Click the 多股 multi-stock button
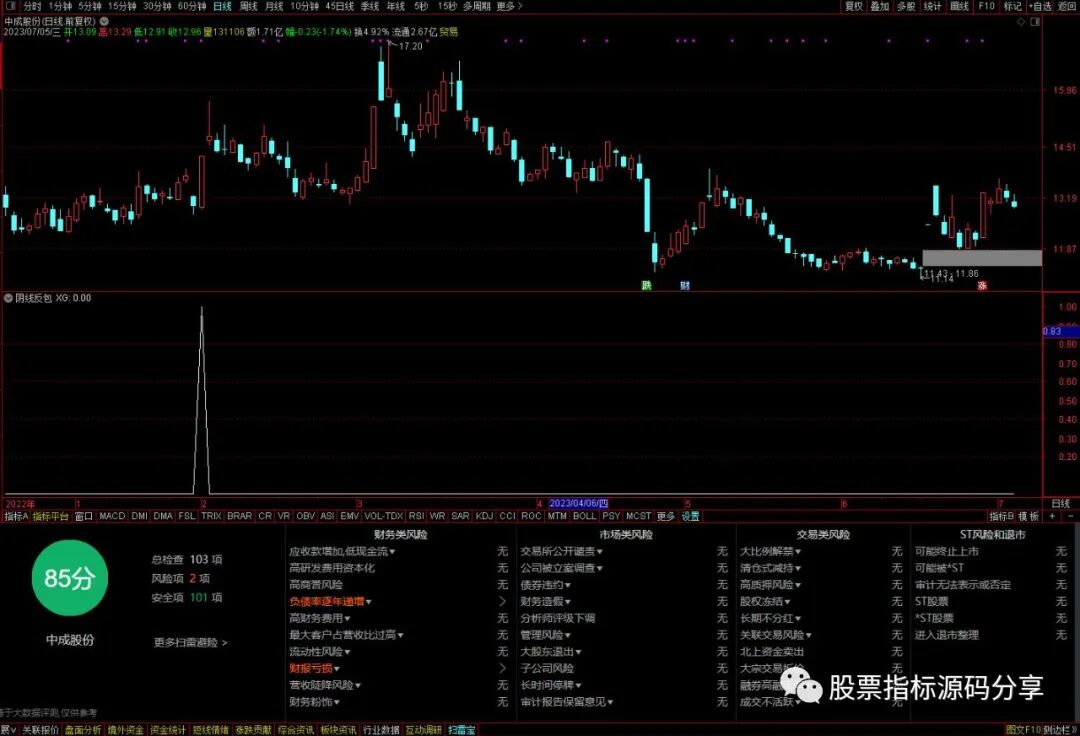The image size is (1080, 736). pos(906,6)
